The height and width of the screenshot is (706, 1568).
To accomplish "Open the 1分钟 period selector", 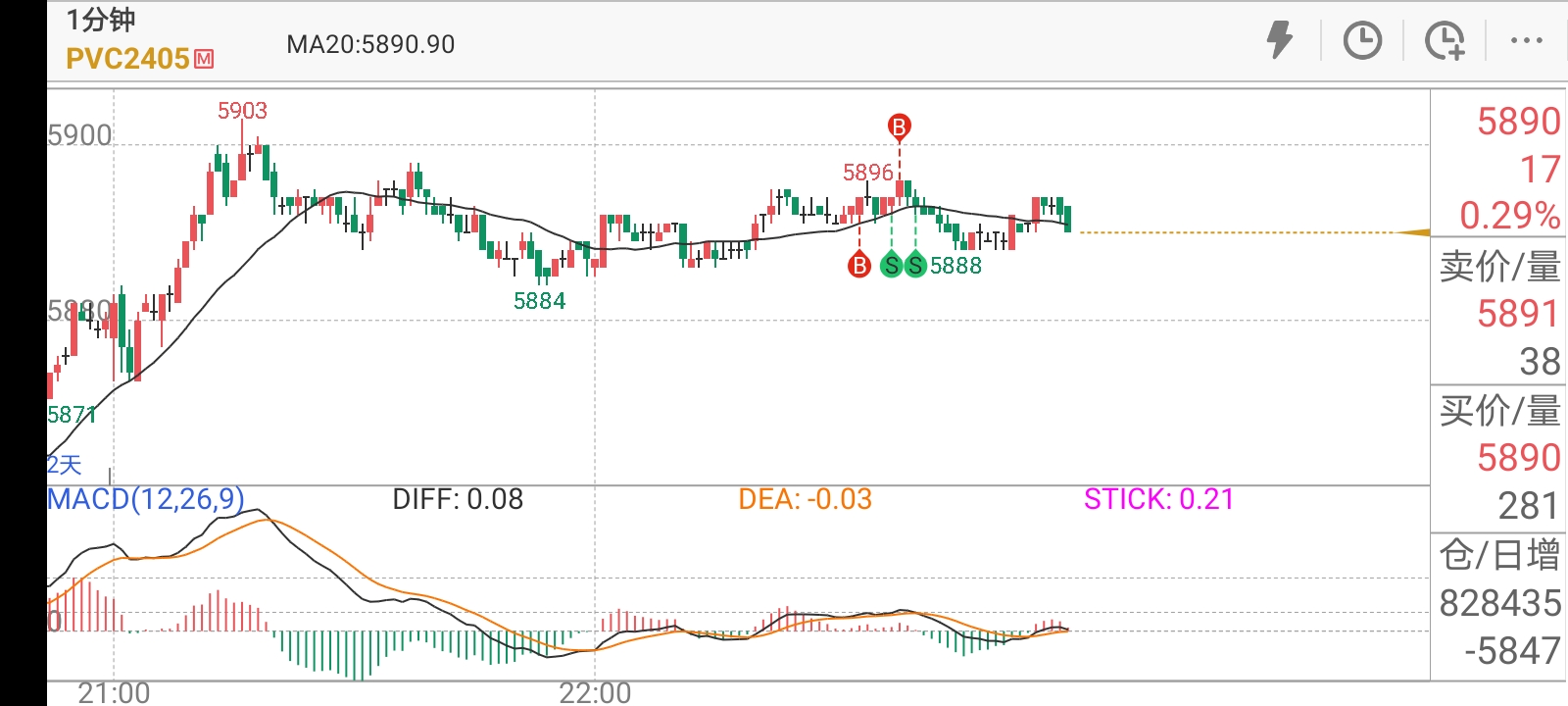I will 101,20.
